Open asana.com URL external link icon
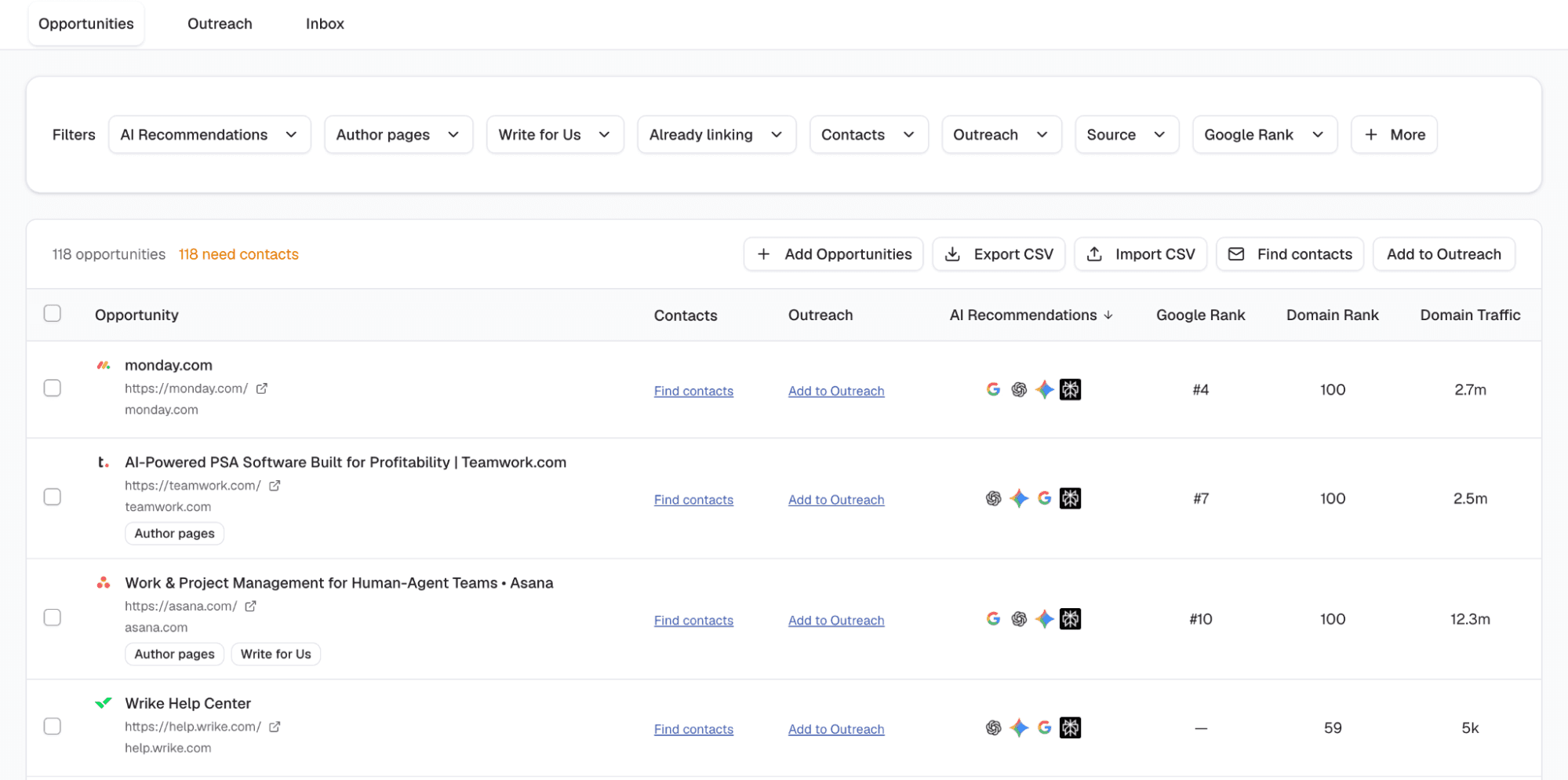 coord(251,607)
